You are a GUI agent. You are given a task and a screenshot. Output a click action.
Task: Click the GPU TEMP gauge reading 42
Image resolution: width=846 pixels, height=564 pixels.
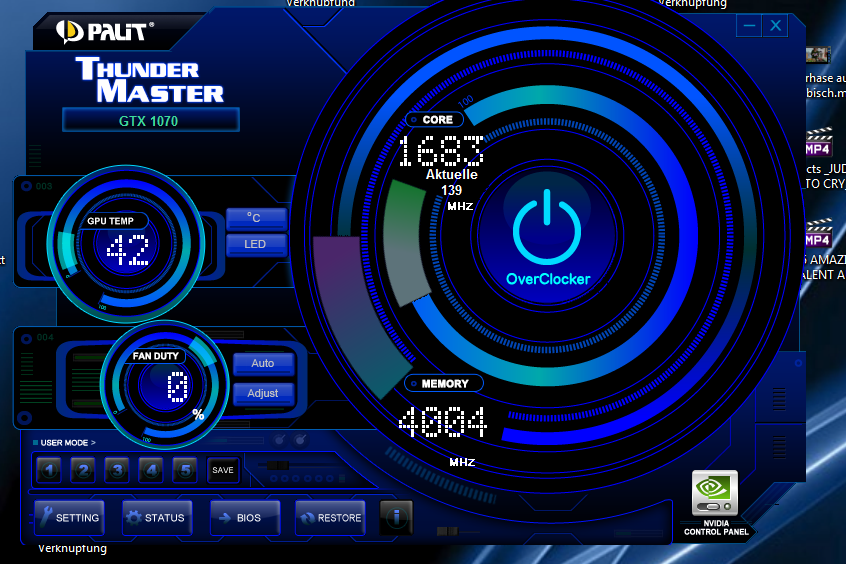pyautogui.click(x=127, y=250)
